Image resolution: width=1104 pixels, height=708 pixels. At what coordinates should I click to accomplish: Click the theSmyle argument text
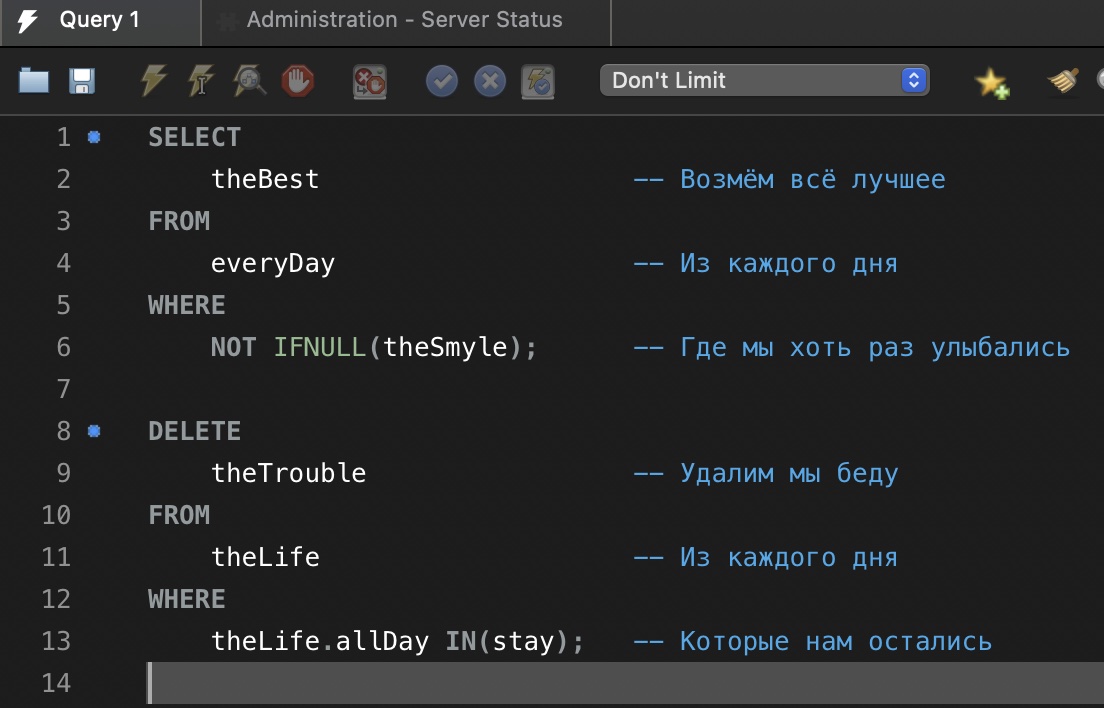(445, 347)
